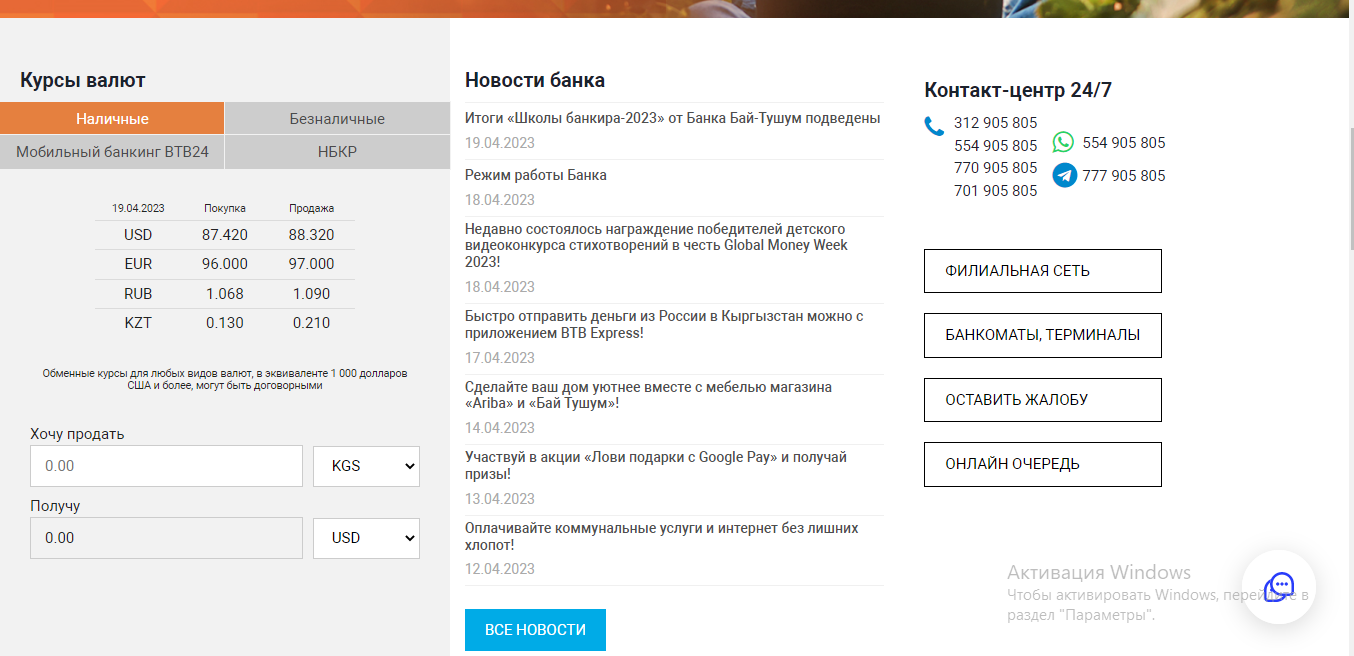Click the ВСЕ НОВОСТИ button
This screenshot has height=656, width=1354.
(x=535, y=630)
